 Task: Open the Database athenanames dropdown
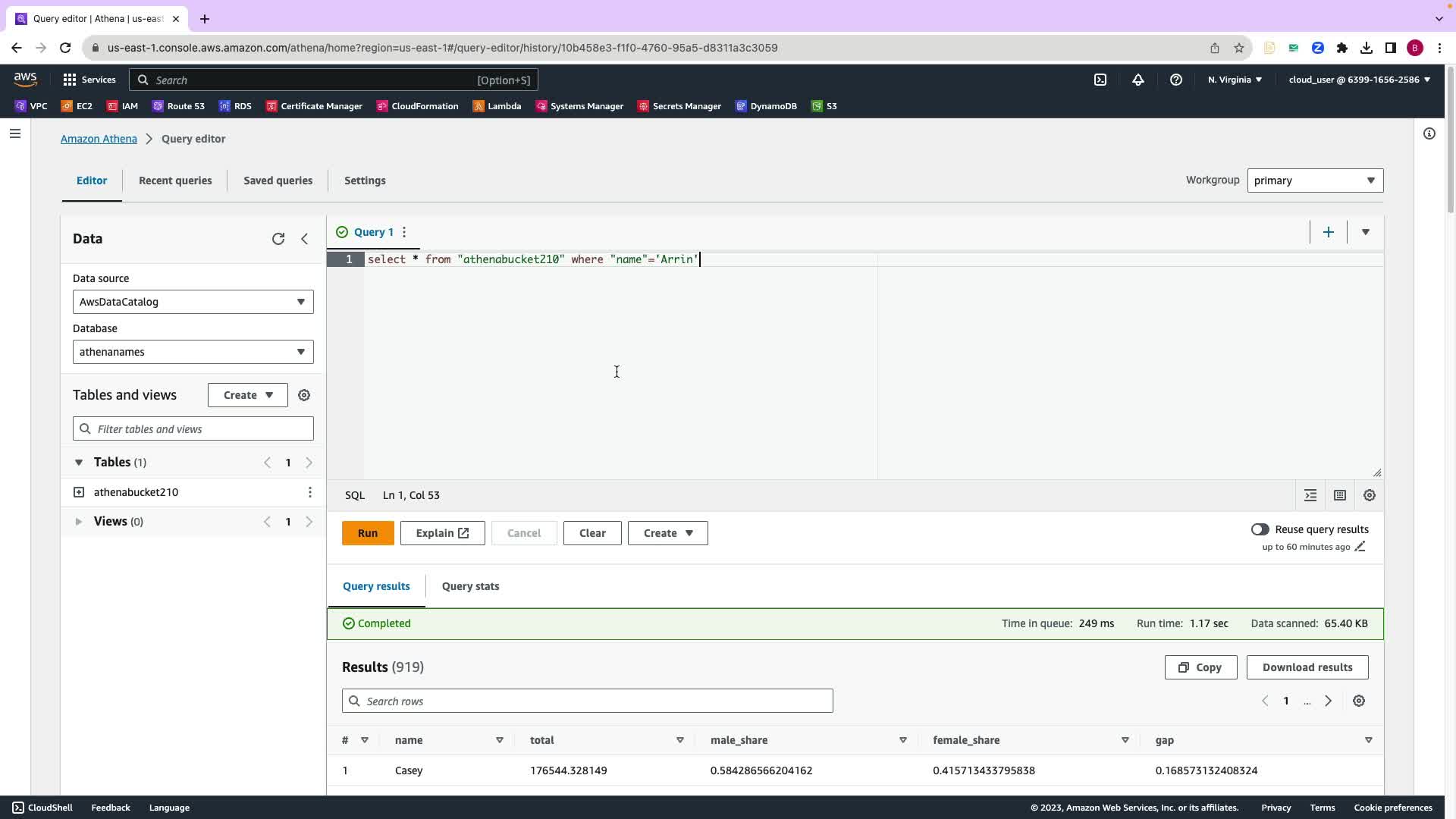[193, 352]
